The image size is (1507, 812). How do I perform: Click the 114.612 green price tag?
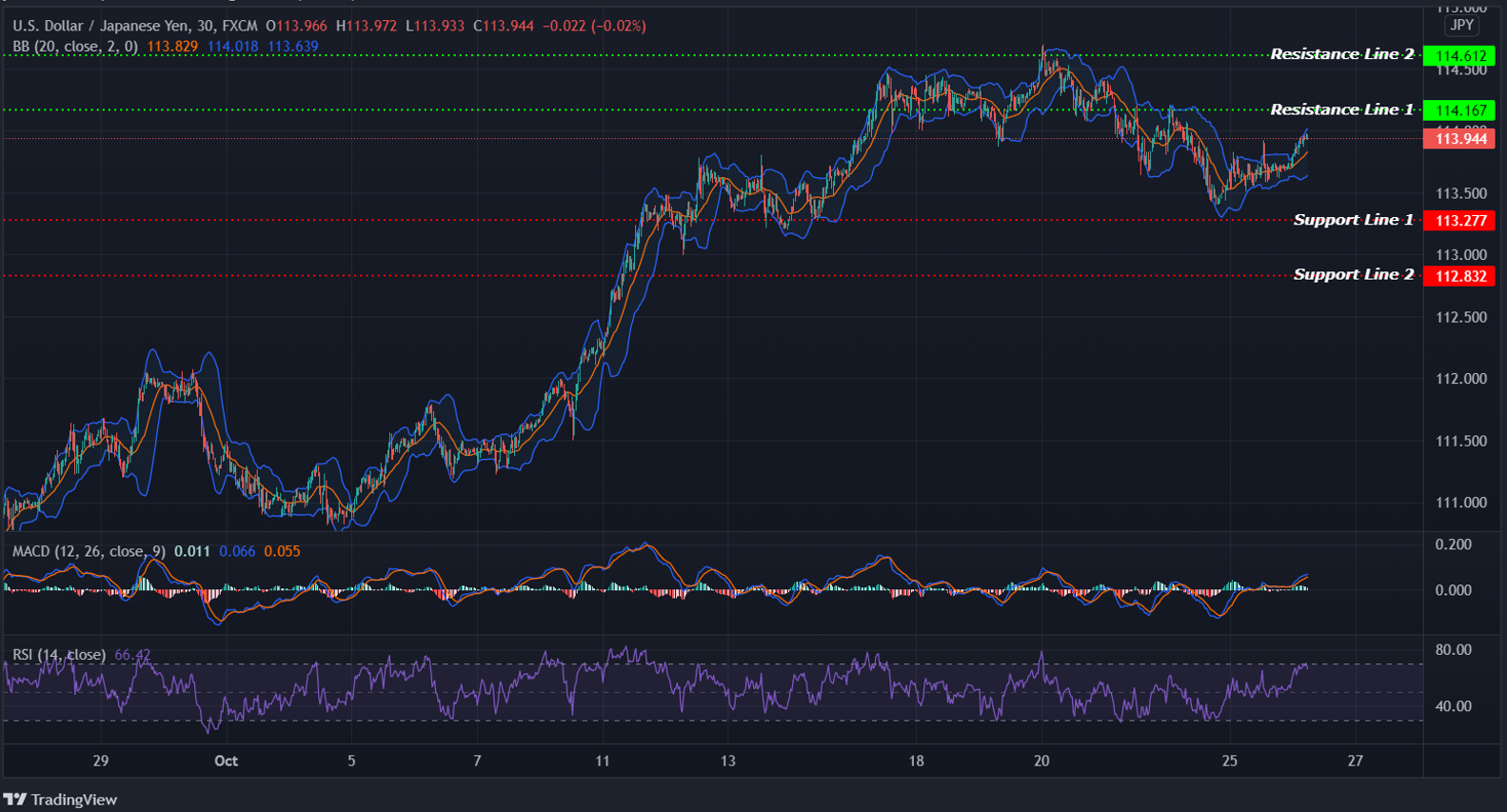pos(1459,56)
